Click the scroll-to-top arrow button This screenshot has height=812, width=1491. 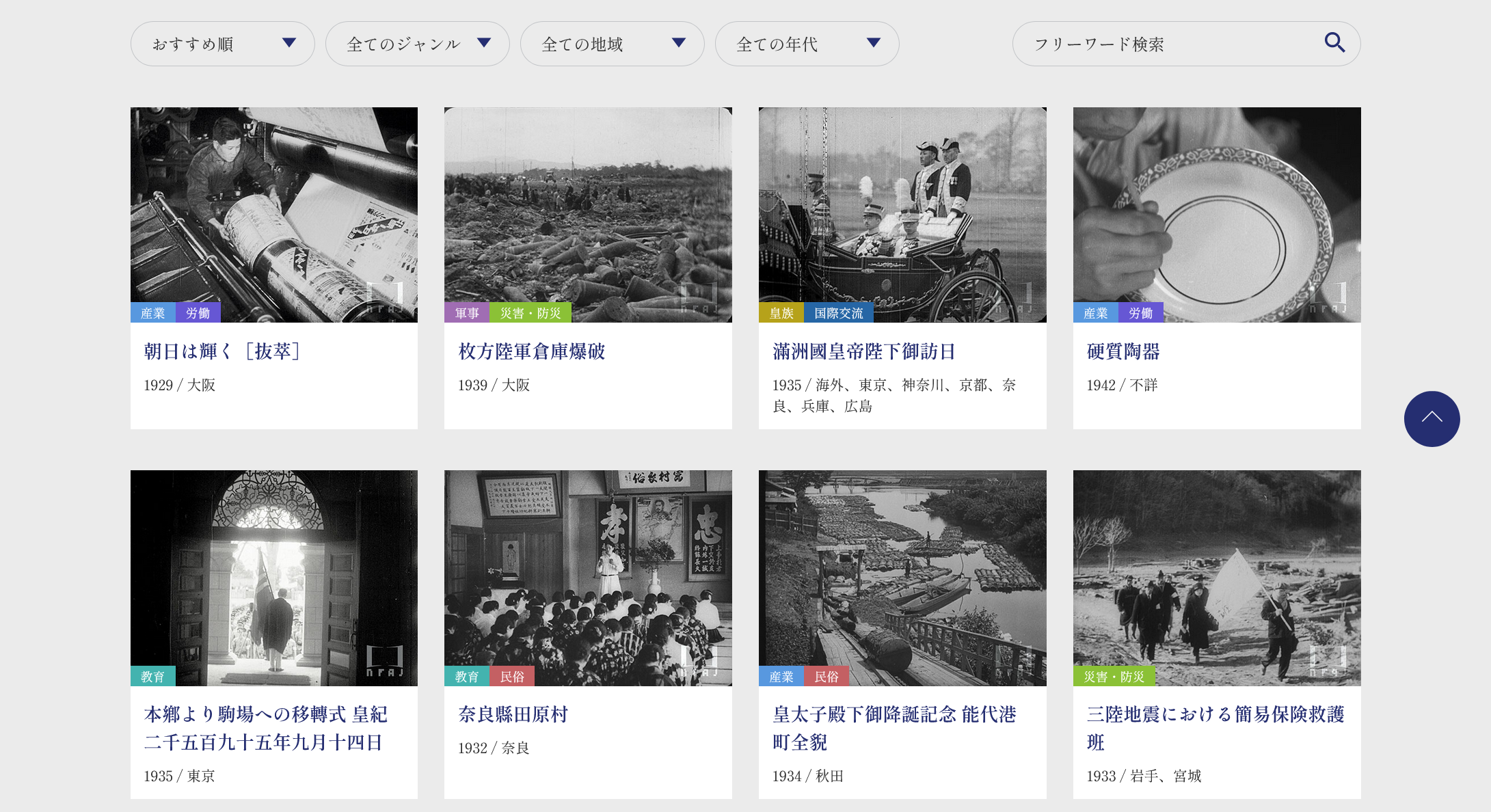[1432, 418]
